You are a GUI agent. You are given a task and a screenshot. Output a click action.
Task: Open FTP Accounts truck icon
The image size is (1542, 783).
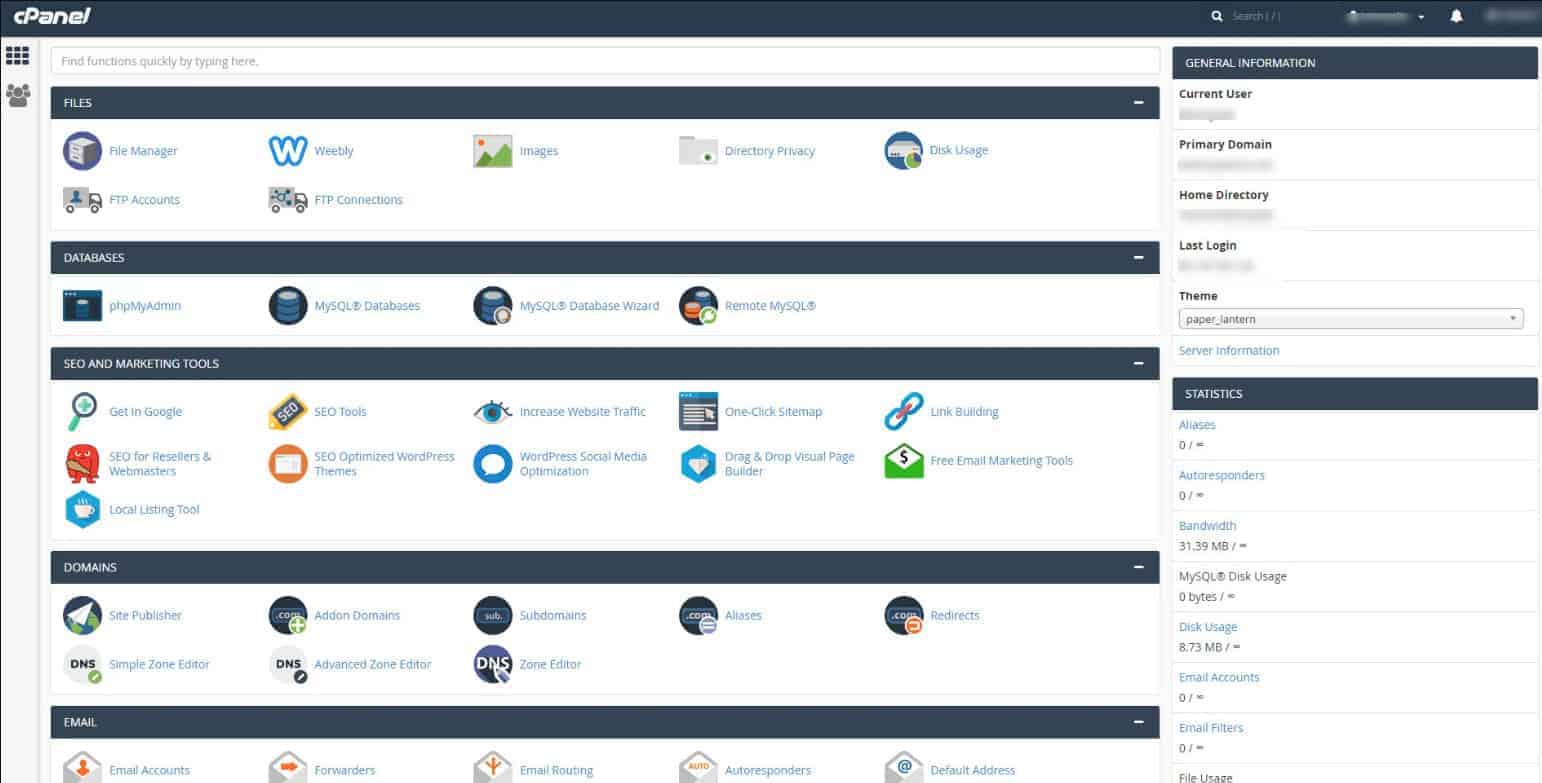click(82, 200)
